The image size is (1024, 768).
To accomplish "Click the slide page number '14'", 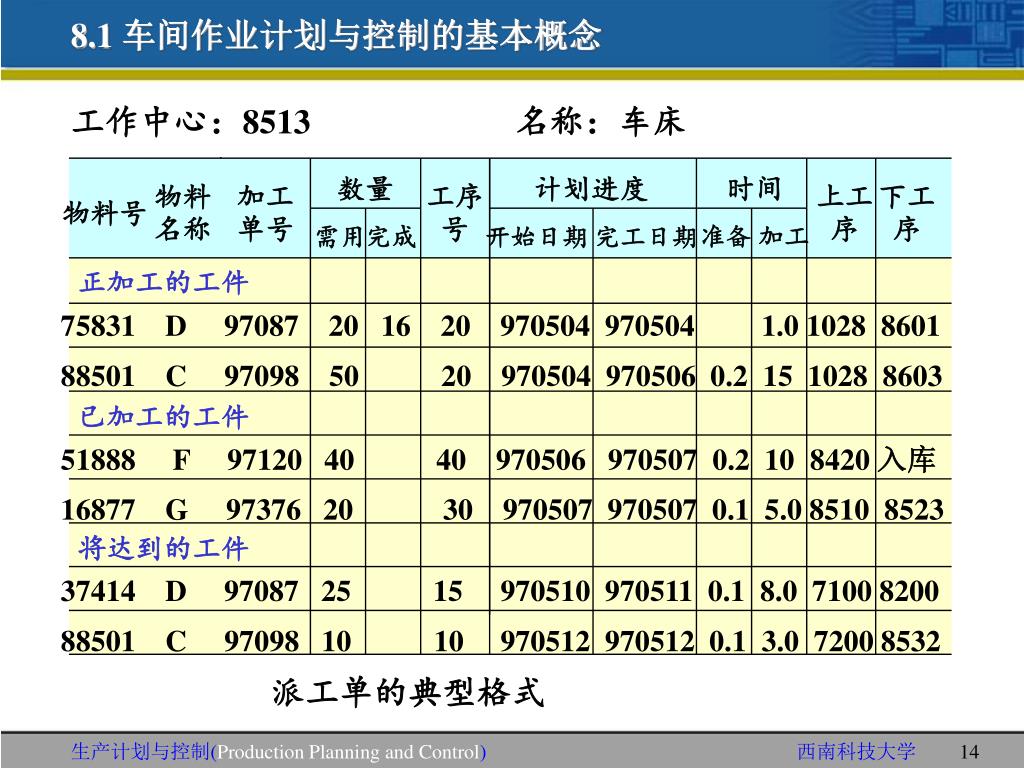I will pos(970,752).
